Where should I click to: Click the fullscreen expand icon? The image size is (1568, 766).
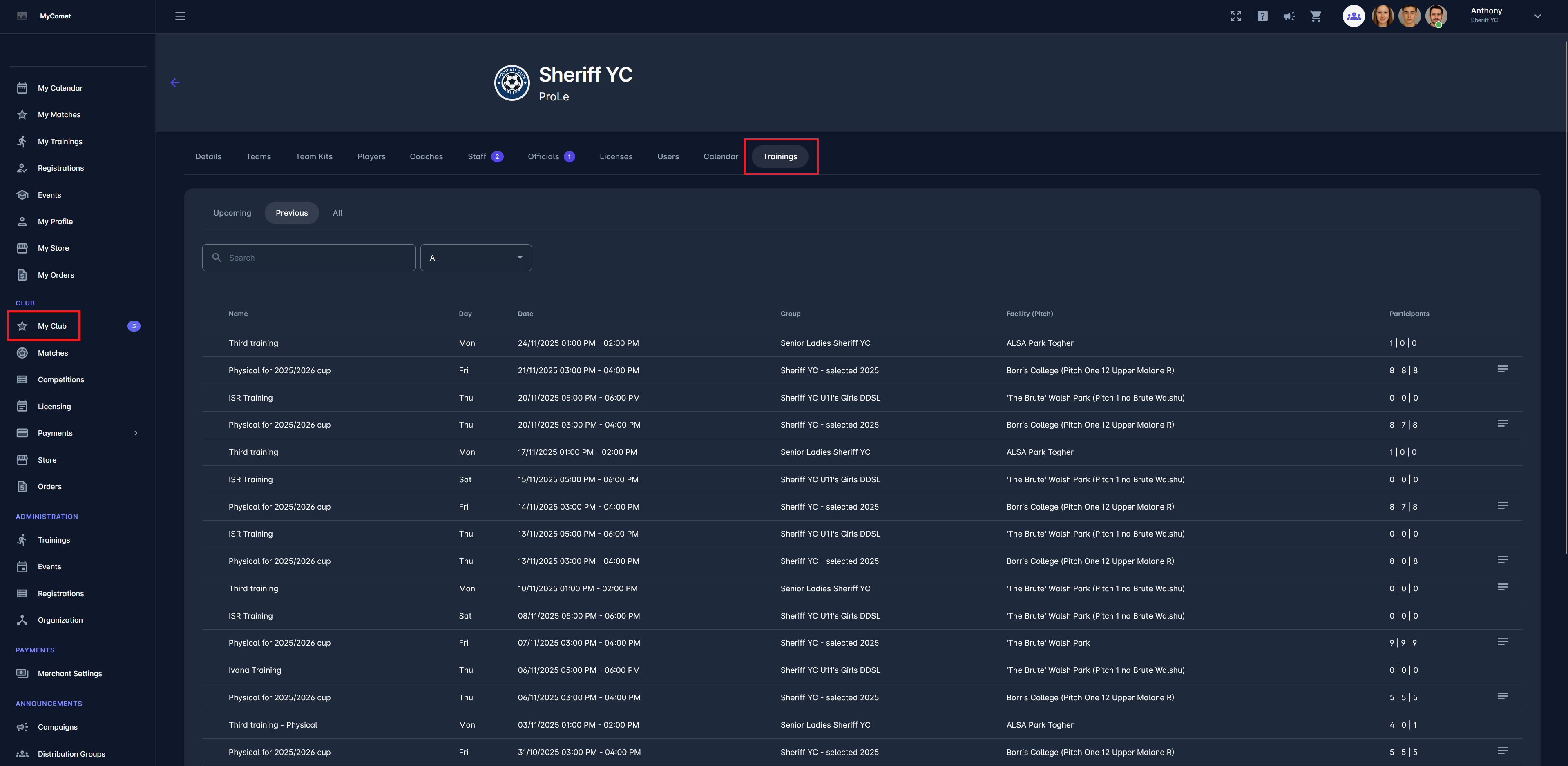click(1236, 16)
